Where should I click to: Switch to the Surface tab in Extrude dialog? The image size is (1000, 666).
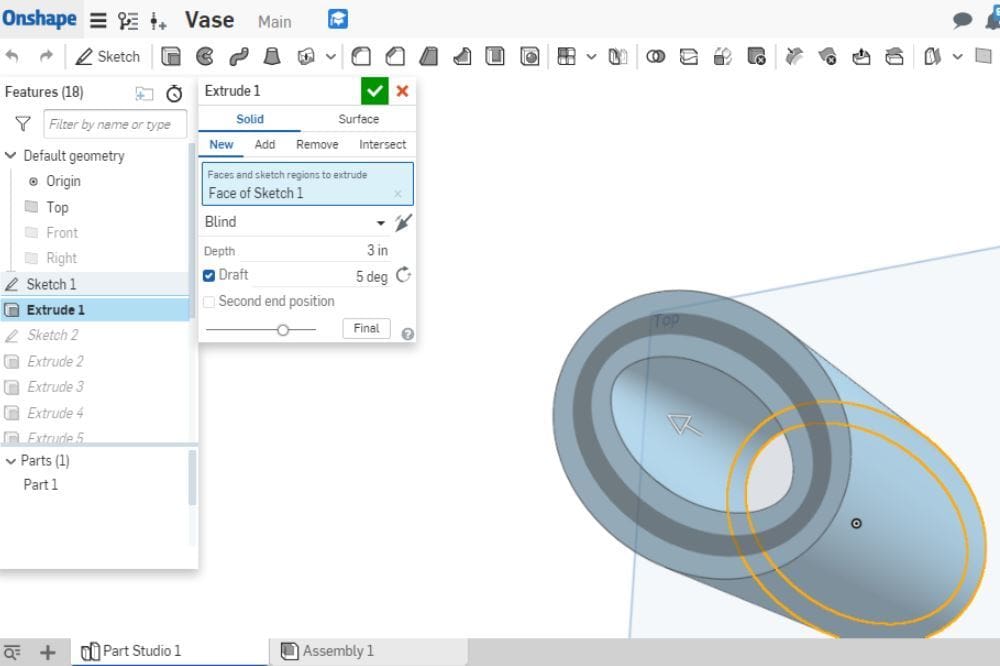[x=357, y=118]
